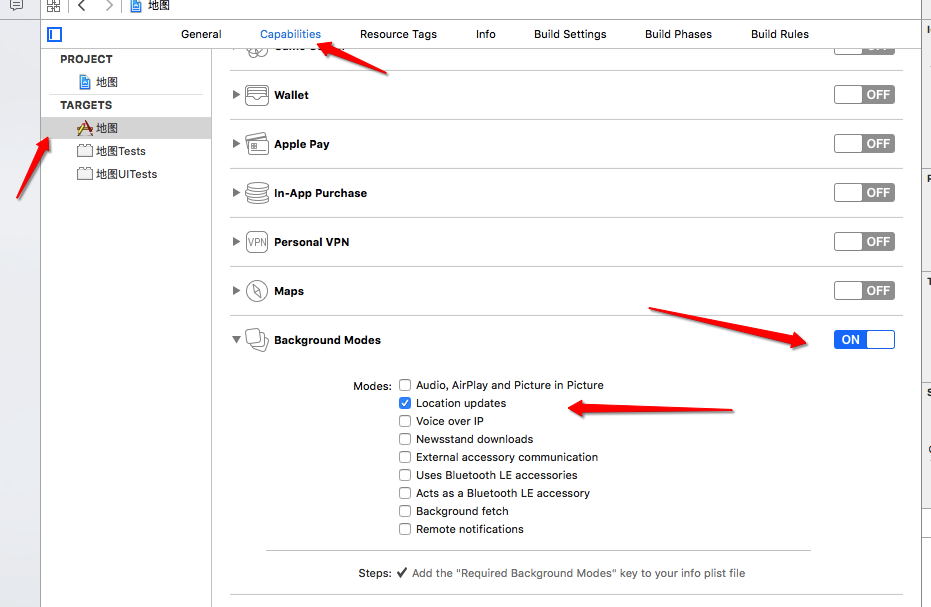
Task: Click the Apple Pay card icon
Action: tap(257, 144)
